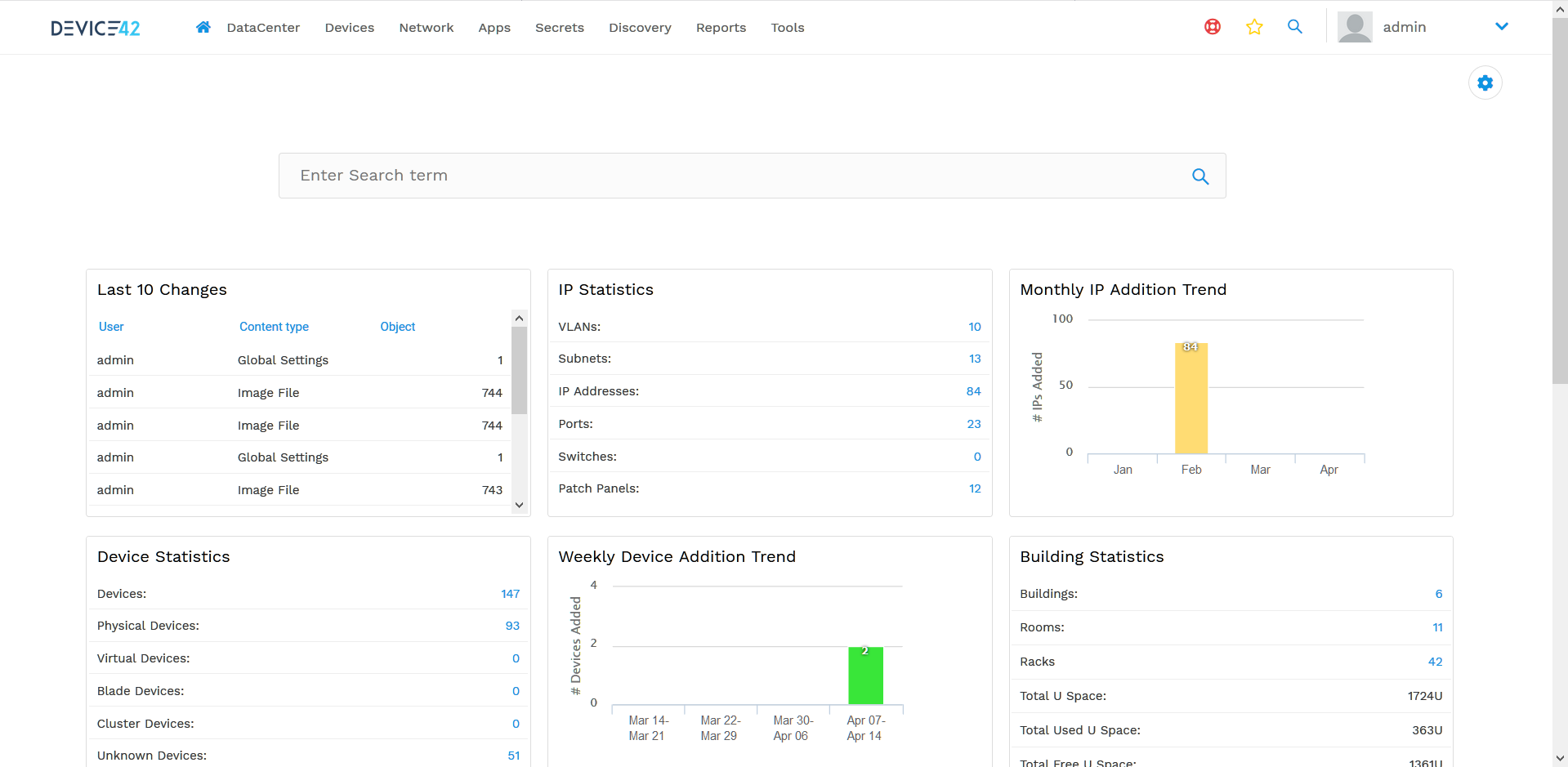Go to dashboard via home icon
This screenshot has height=767, width=1568.
[x=203, y=27]
